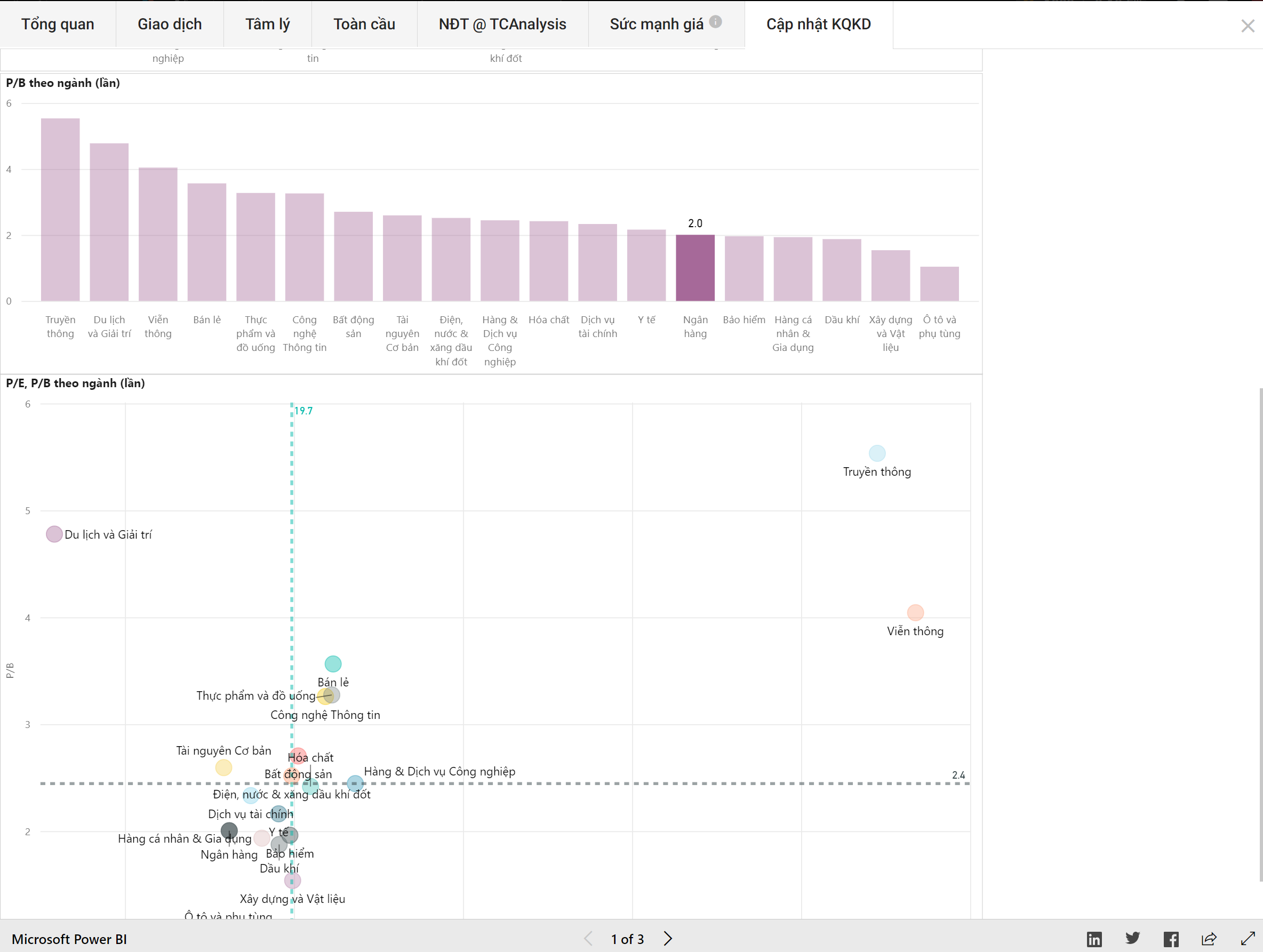Click the info icon beside Sức mạnh giá
Image resolution: width=1263 pixels, height=952 pixels.
click(715, 22)
